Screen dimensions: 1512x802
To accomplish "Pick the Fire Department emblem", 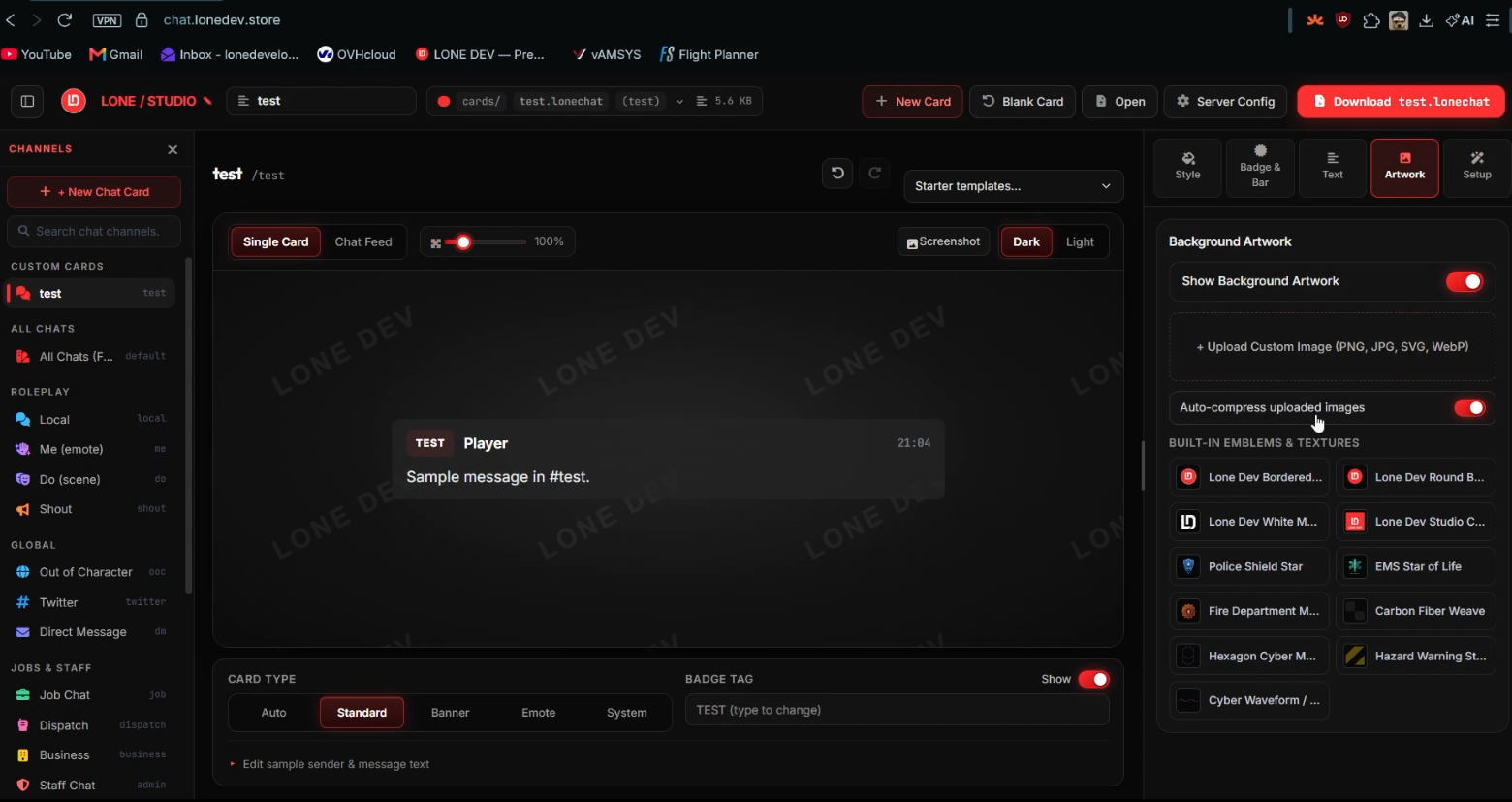I will coord(1248,611).
